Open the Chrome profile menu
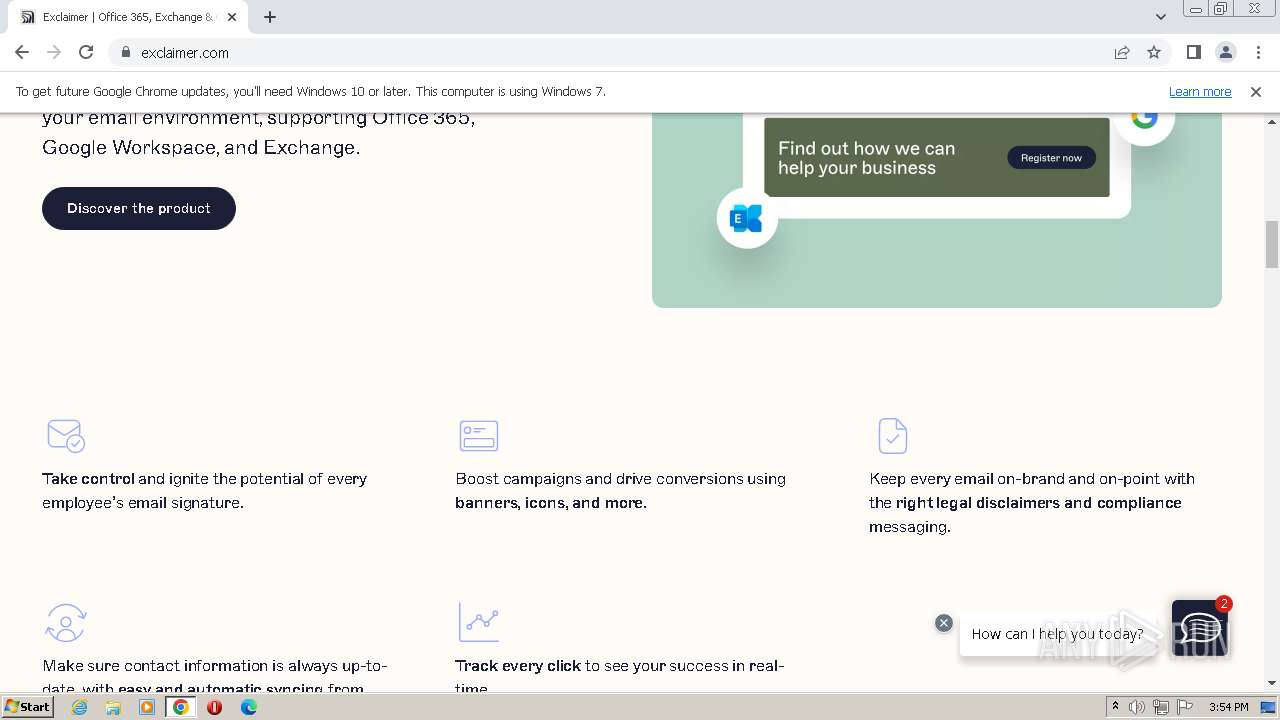This screenshot has height=720, width=1280. click(x=1225, y=52)
